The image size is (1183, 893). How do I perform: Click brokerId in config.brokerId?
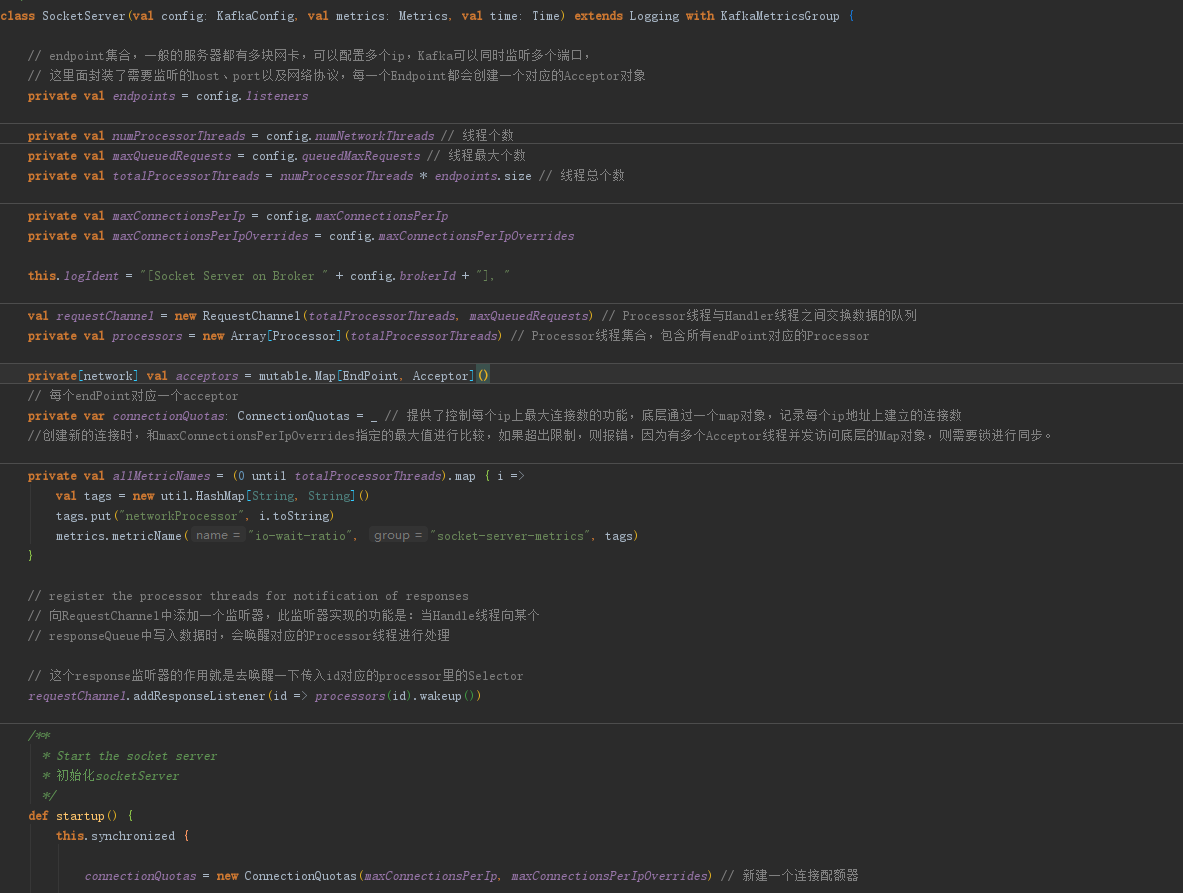pos(427,276)
